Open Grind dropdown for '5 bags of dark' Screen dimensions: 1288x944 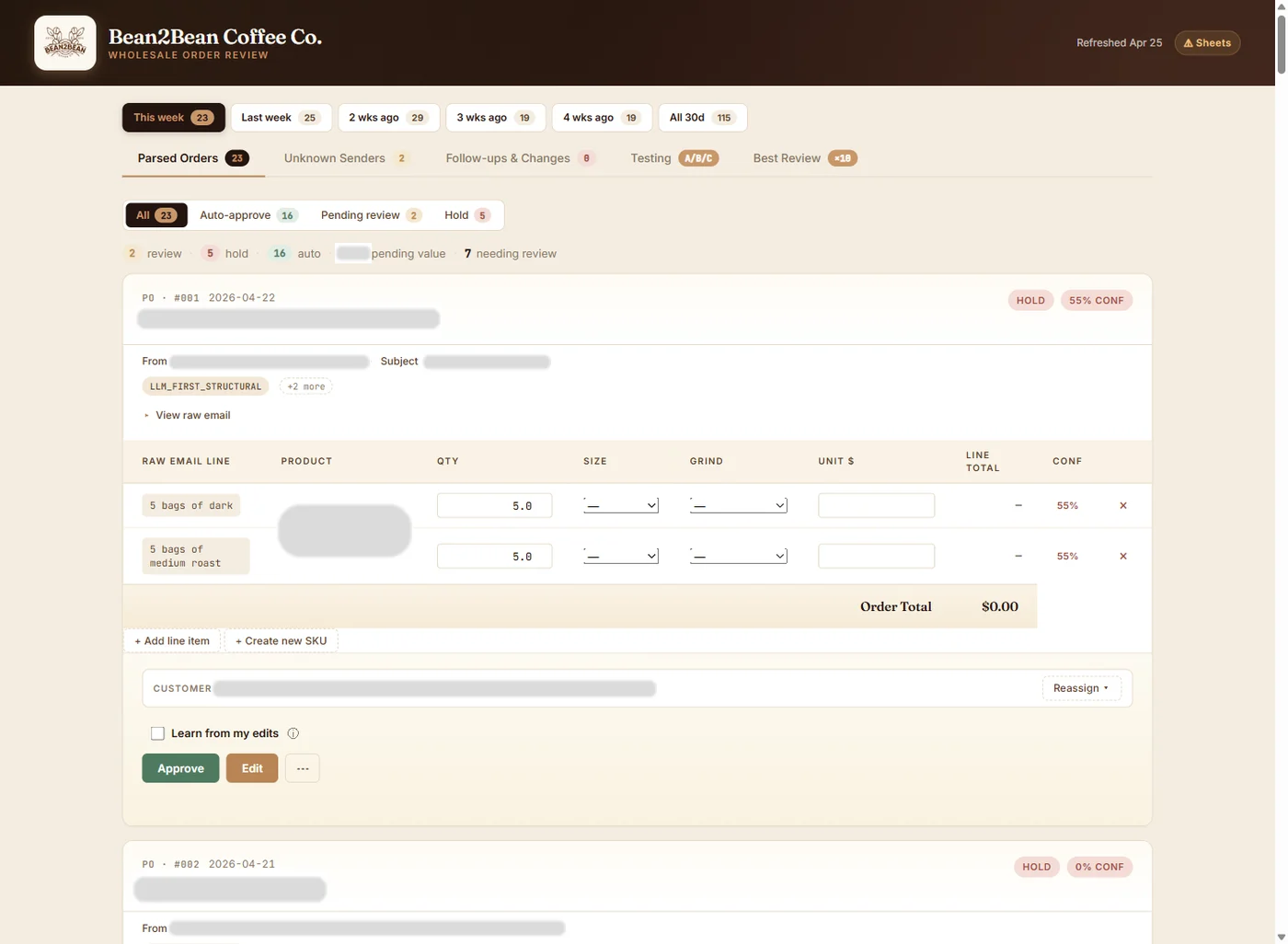pyautogui.click(x=739, y=505)
